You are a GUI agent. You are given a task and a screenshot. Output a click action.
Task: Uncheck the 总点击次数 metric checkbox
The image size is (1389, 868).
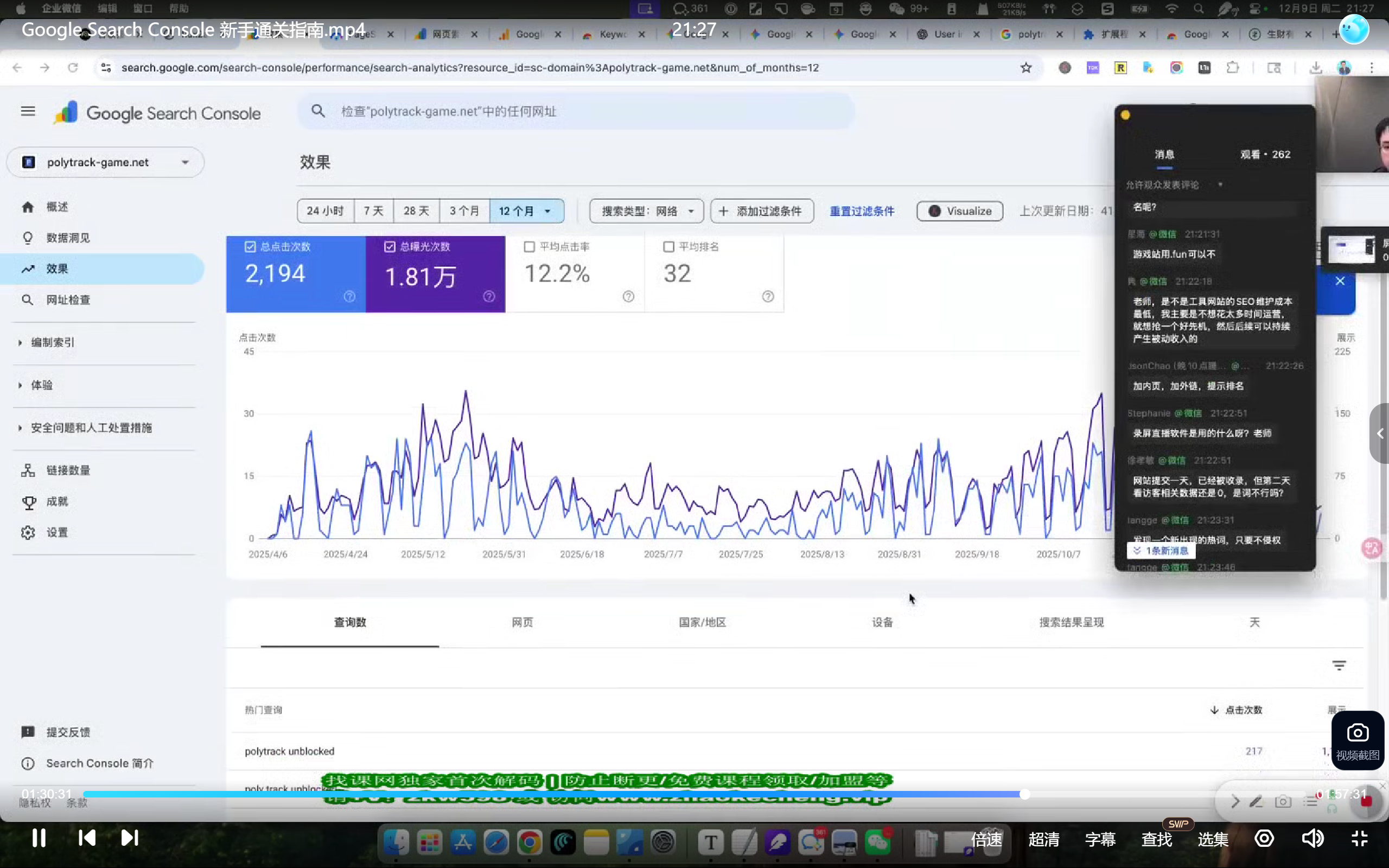coord(250,247)
